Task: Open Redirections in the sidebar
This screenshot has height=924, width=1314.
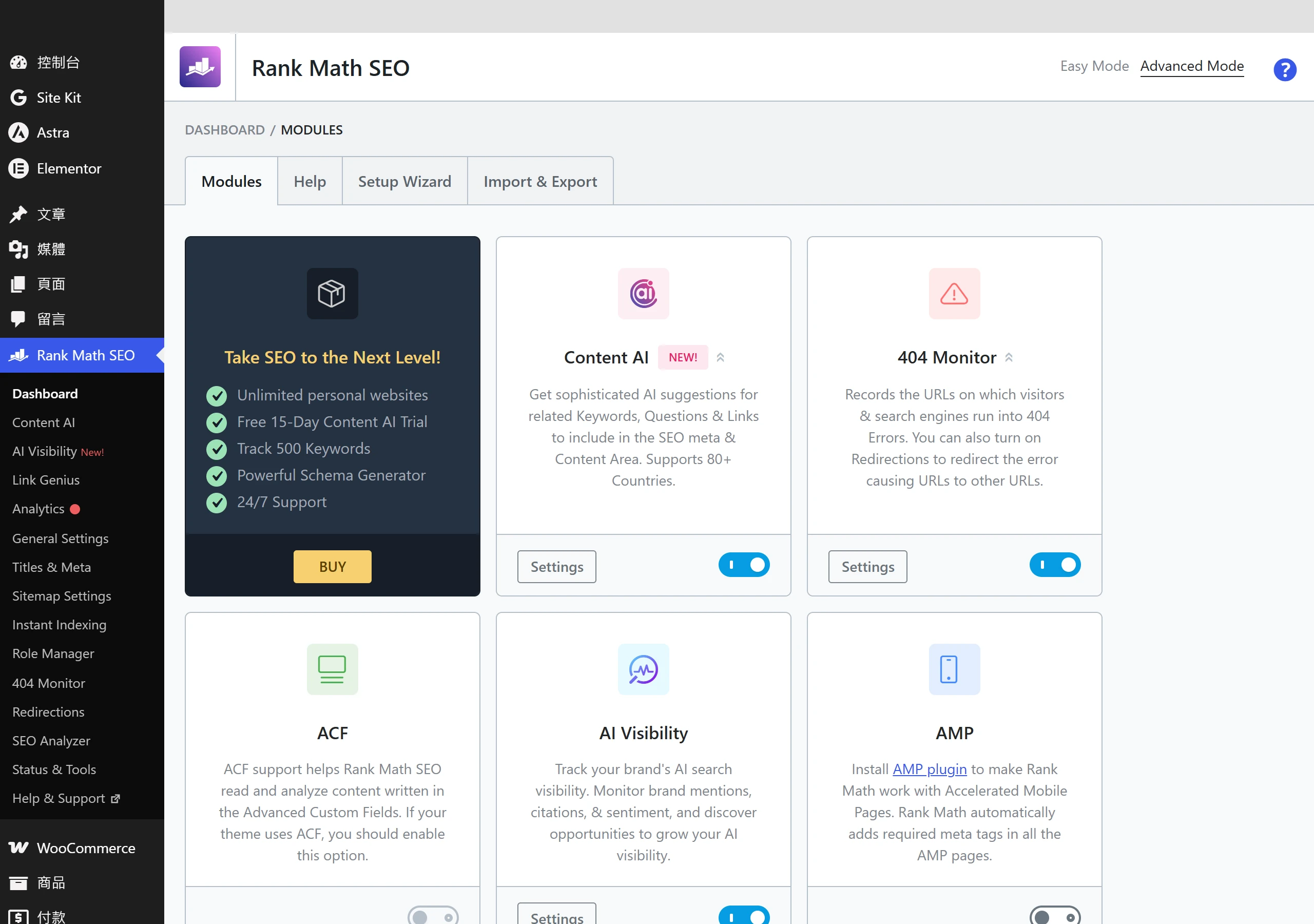Action: 48,711
